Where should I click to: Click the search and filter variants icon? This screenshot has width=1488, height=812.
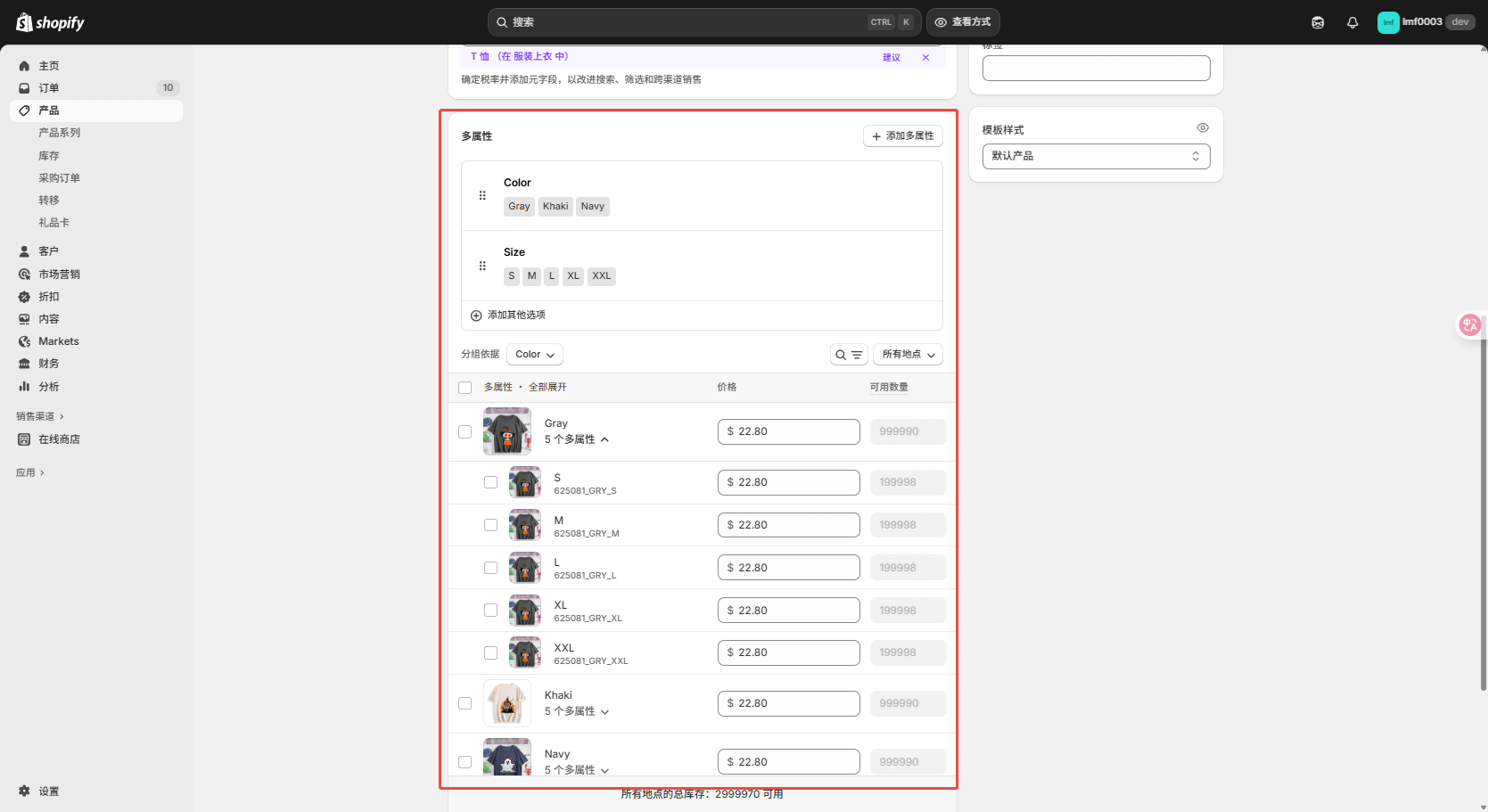pyautogui.click(x=849, y=355)
